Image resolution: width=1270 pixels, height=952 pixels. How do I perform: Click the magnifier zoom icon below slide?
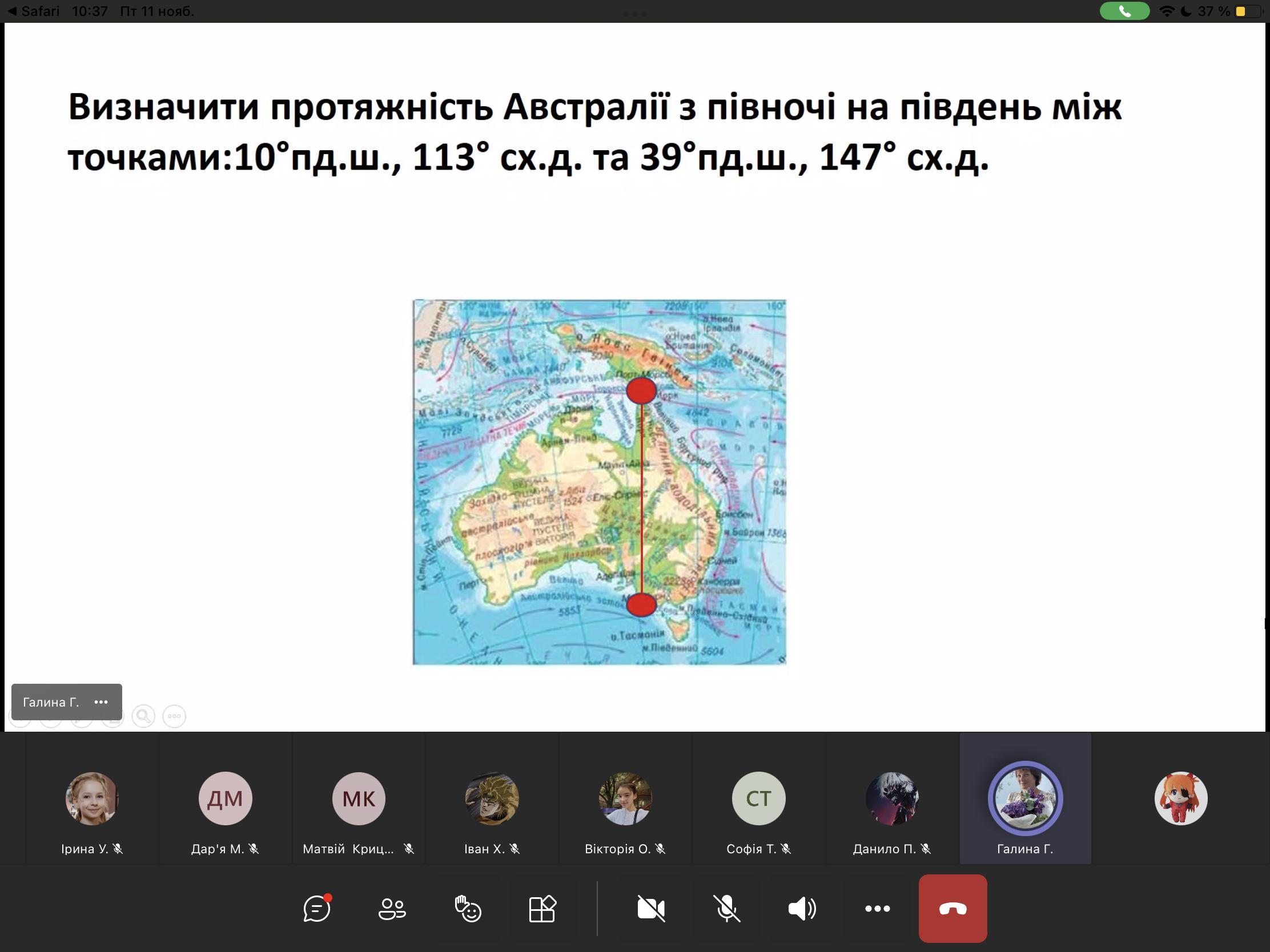pos(143,716)
